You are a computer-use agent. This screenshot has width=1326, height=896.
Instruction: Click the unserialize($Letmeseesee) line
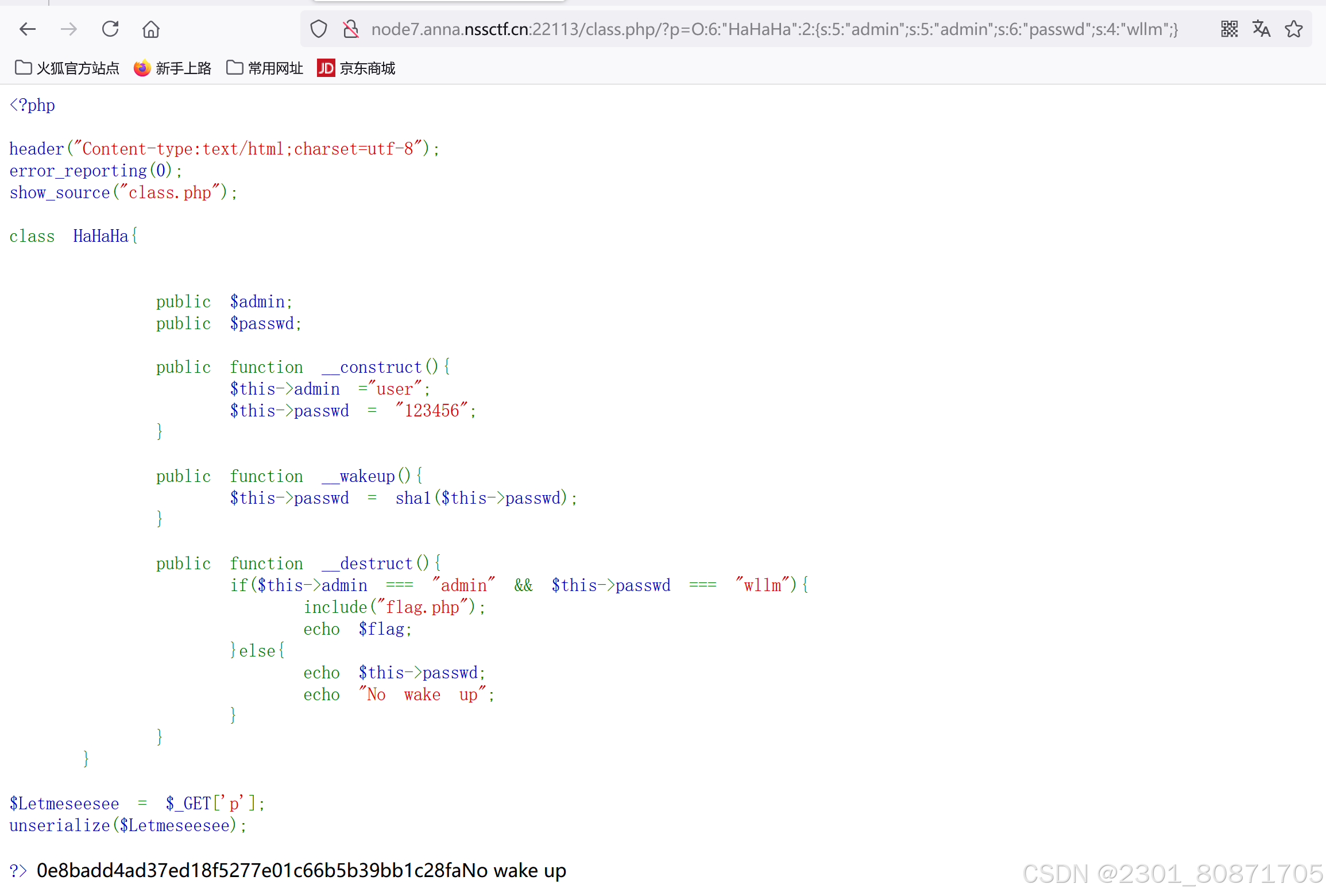click(x=127, y=825)
